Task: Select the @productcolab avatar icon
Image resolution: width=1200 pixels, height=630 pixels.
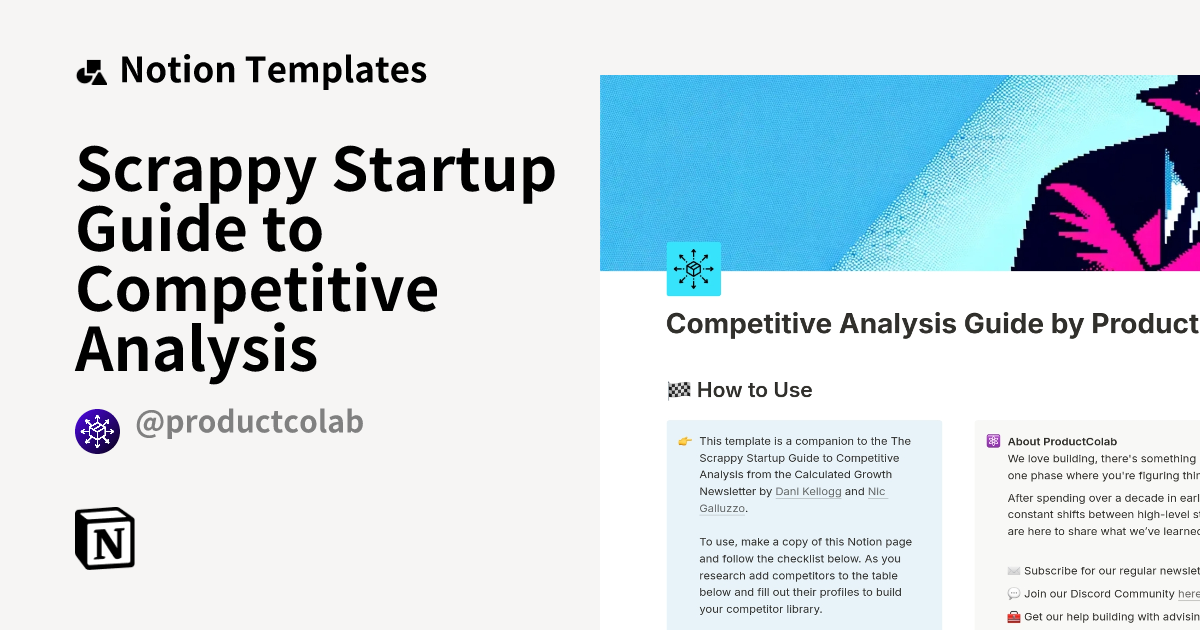Action: coord(97,430)
